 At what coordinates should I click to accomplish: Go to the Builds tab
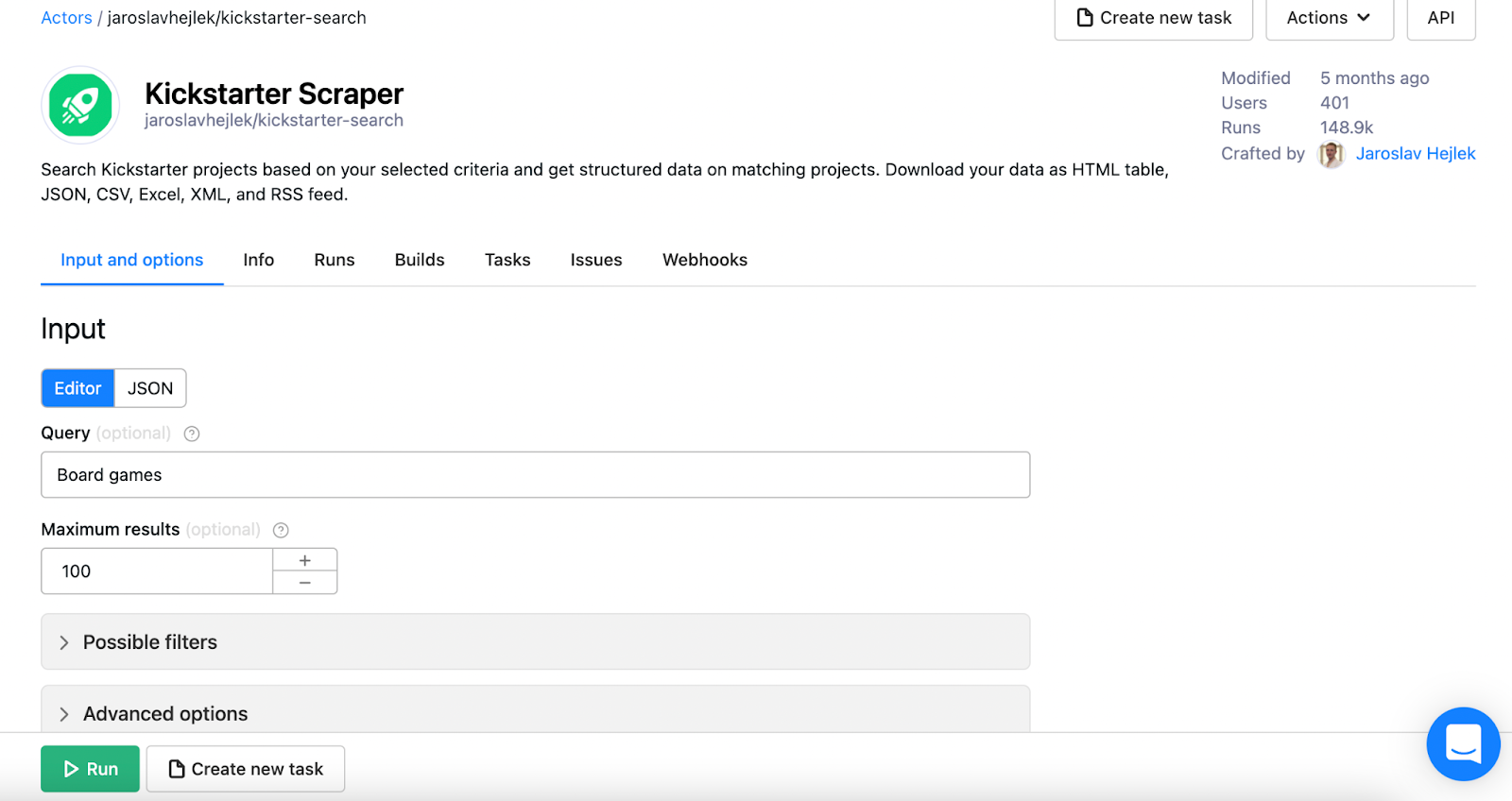(420, 260)
